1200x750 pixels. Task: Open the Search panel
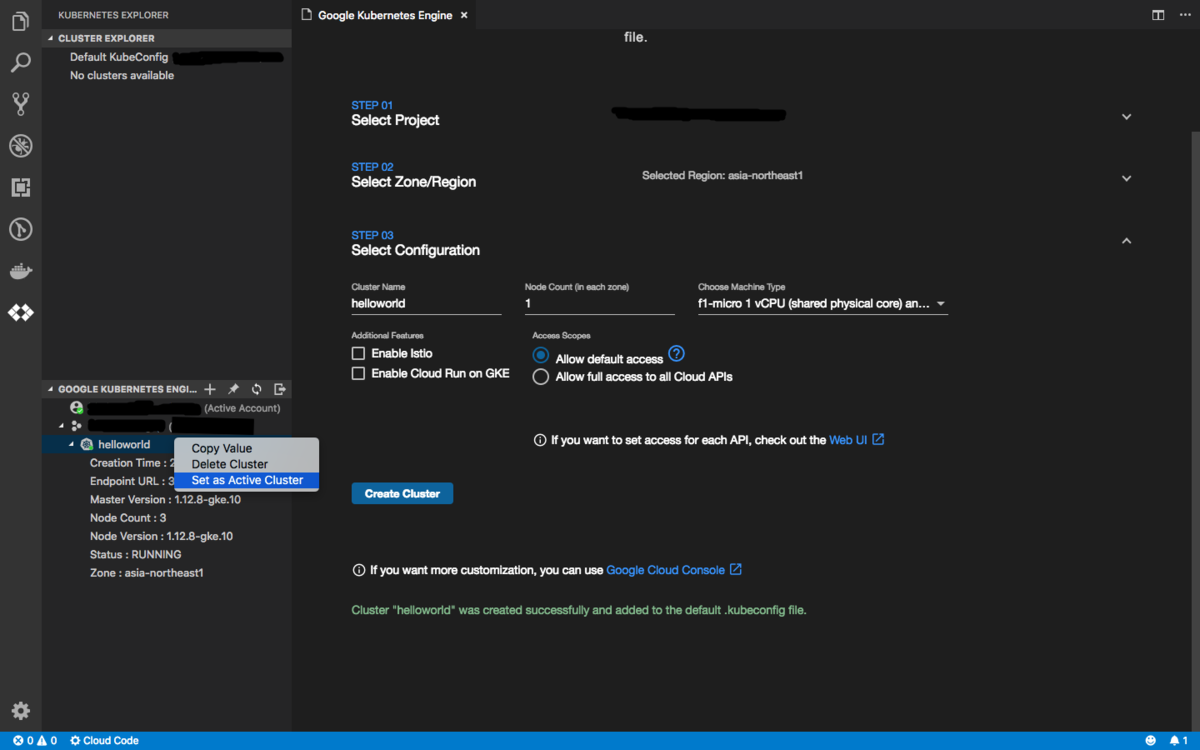pos(20,62)
